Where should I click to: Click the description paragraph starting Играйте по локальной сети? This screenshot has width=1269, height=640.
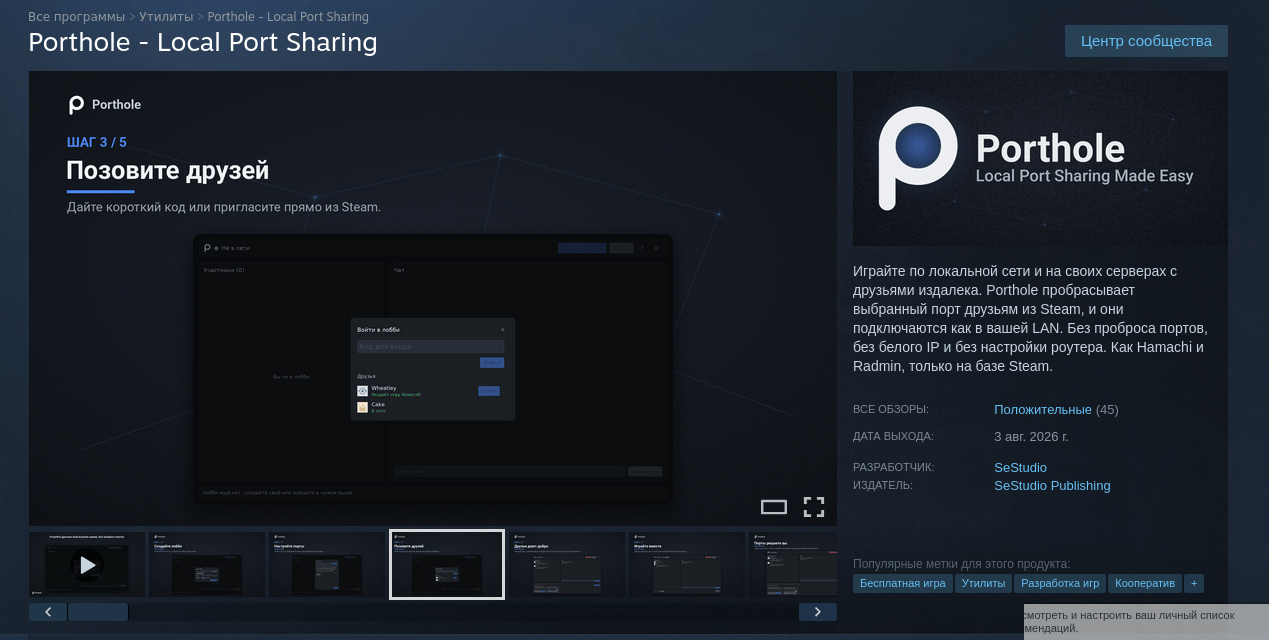pyautogui.click(x=1030, y=319)
